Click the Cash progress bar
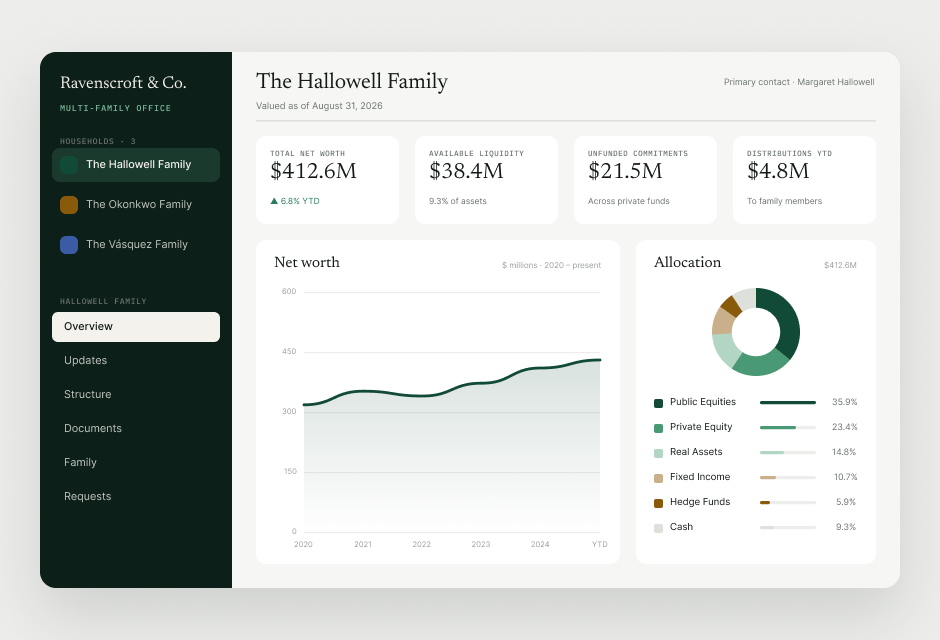Viewport: 940px width, 640px height. click(788, 527)
